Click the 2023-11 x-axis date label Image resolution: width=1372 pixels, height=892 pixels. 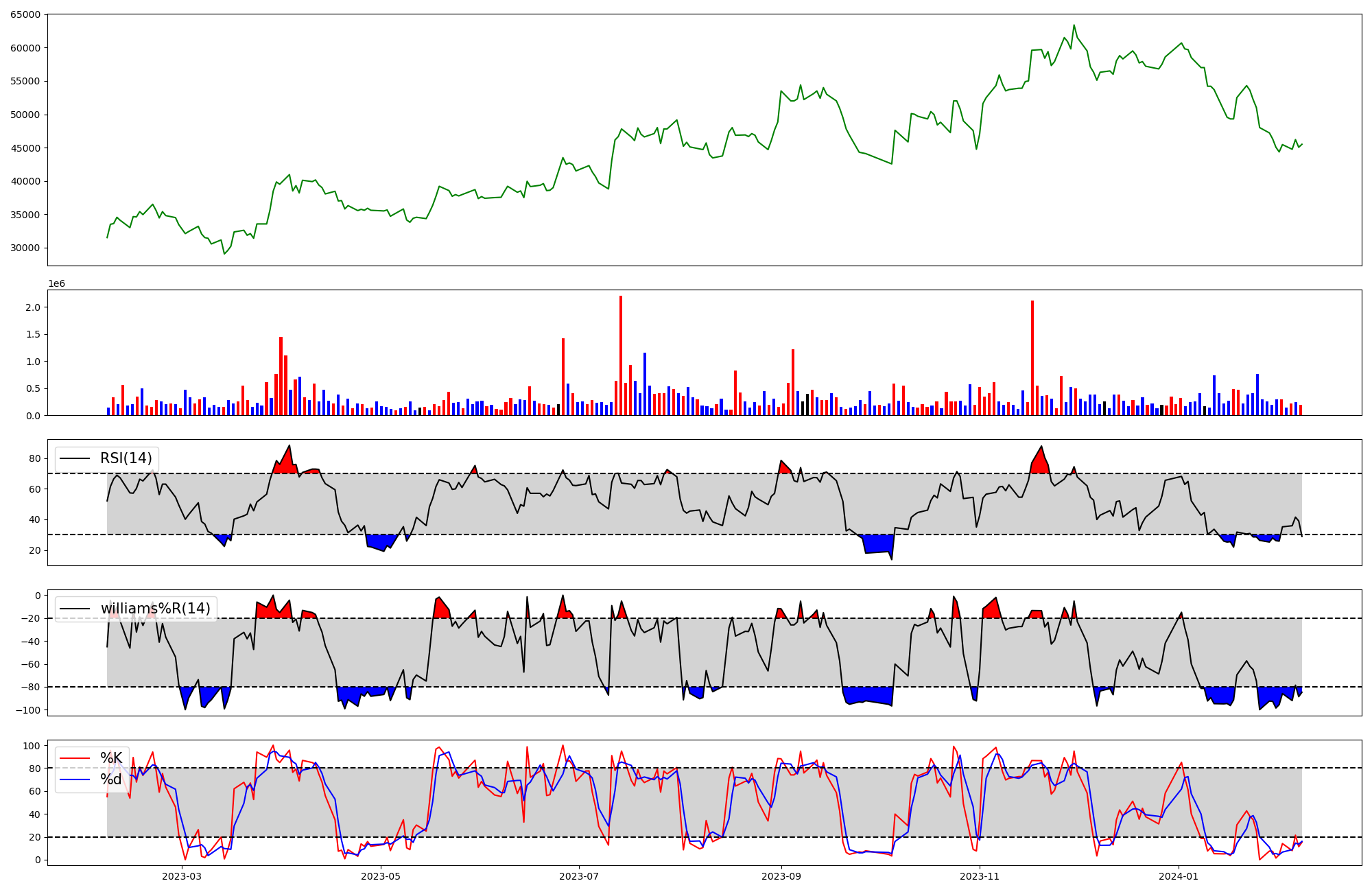980,876
